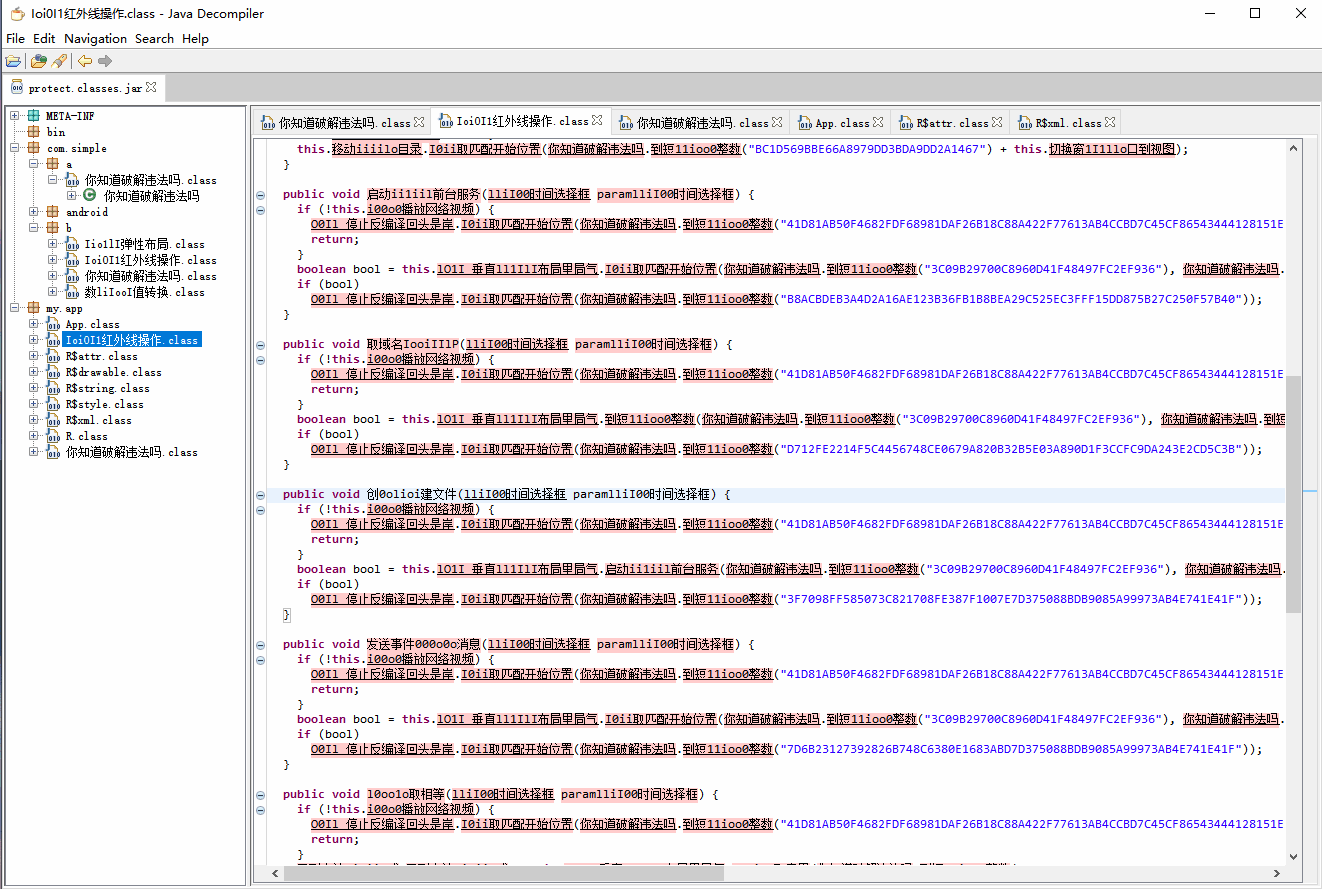Image resolution: width=1322 pixels, height=889 pixels.
Task: Close the protect.classes.jar tab
Action: click(152, 88)
